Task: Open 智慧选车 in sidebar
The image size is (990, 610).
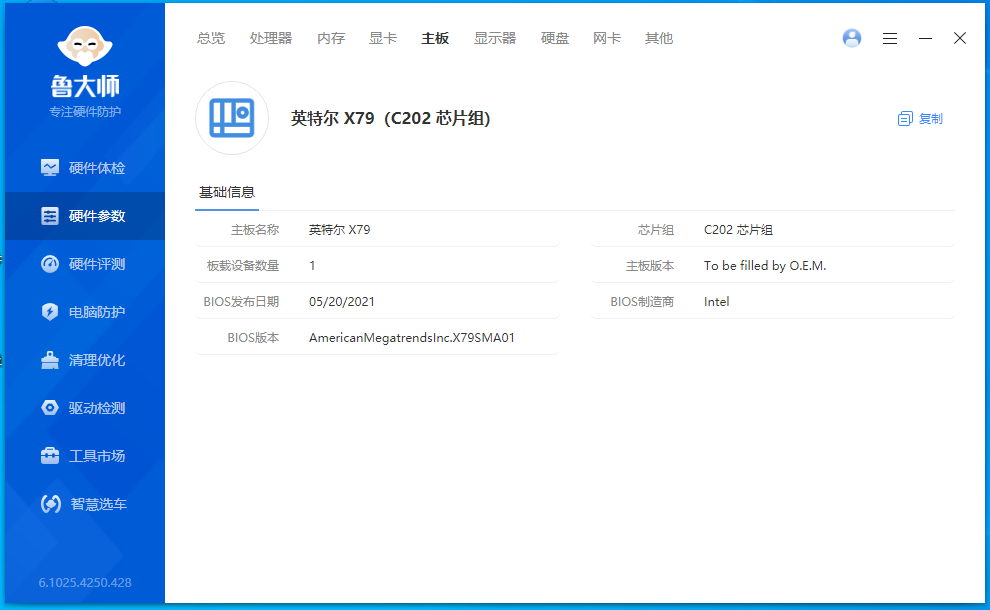Action: (85, 504)
